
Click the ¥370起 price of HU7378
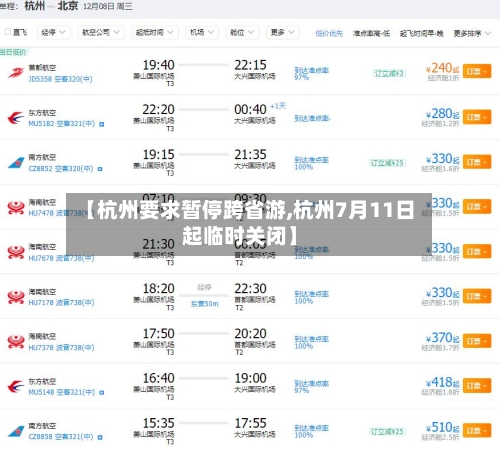pyautogui.click(x=442, y=338)
